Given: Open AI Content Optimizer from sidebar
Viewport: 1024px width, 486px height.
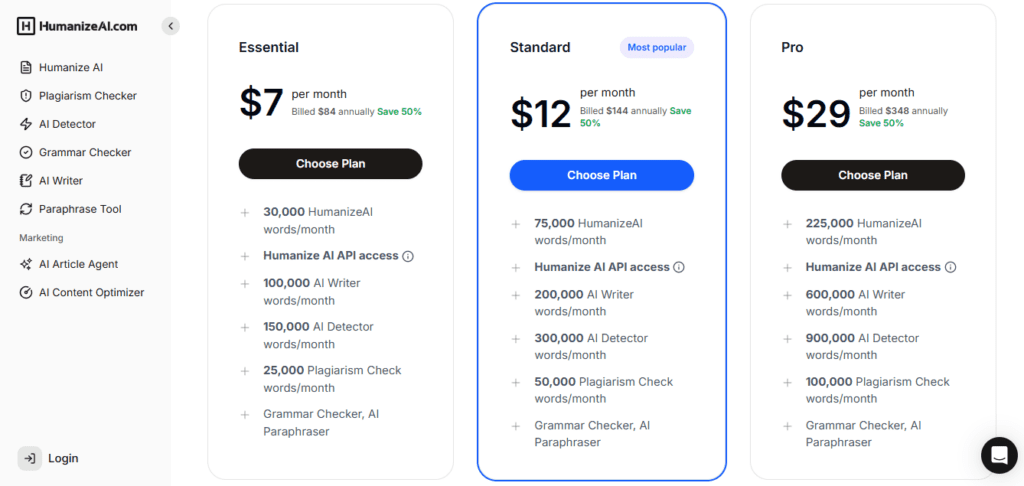Looking at the screenshot, I should tap(91, 293).
